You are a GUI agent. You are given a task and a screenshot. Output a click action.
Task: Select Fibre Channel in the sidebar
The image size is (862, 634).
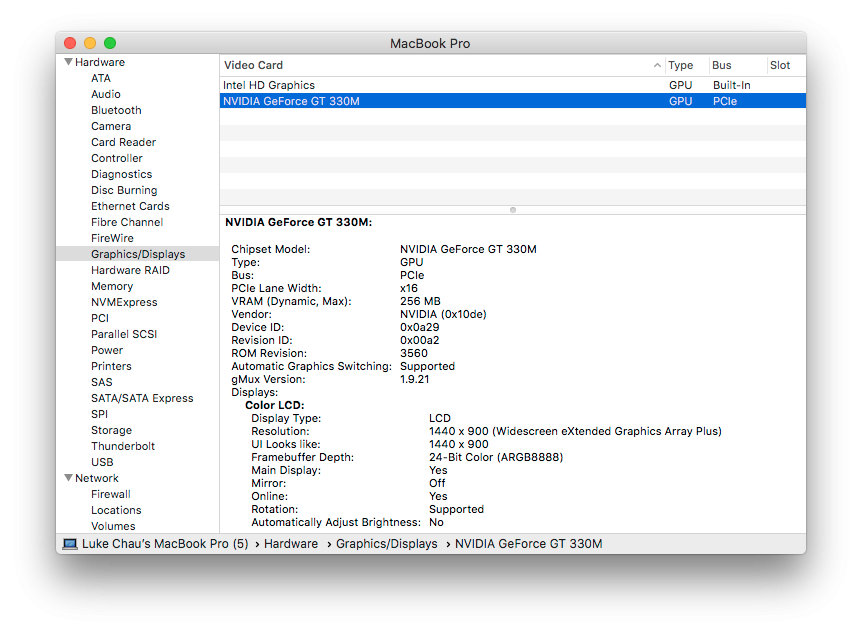click(x=127, y=222)
